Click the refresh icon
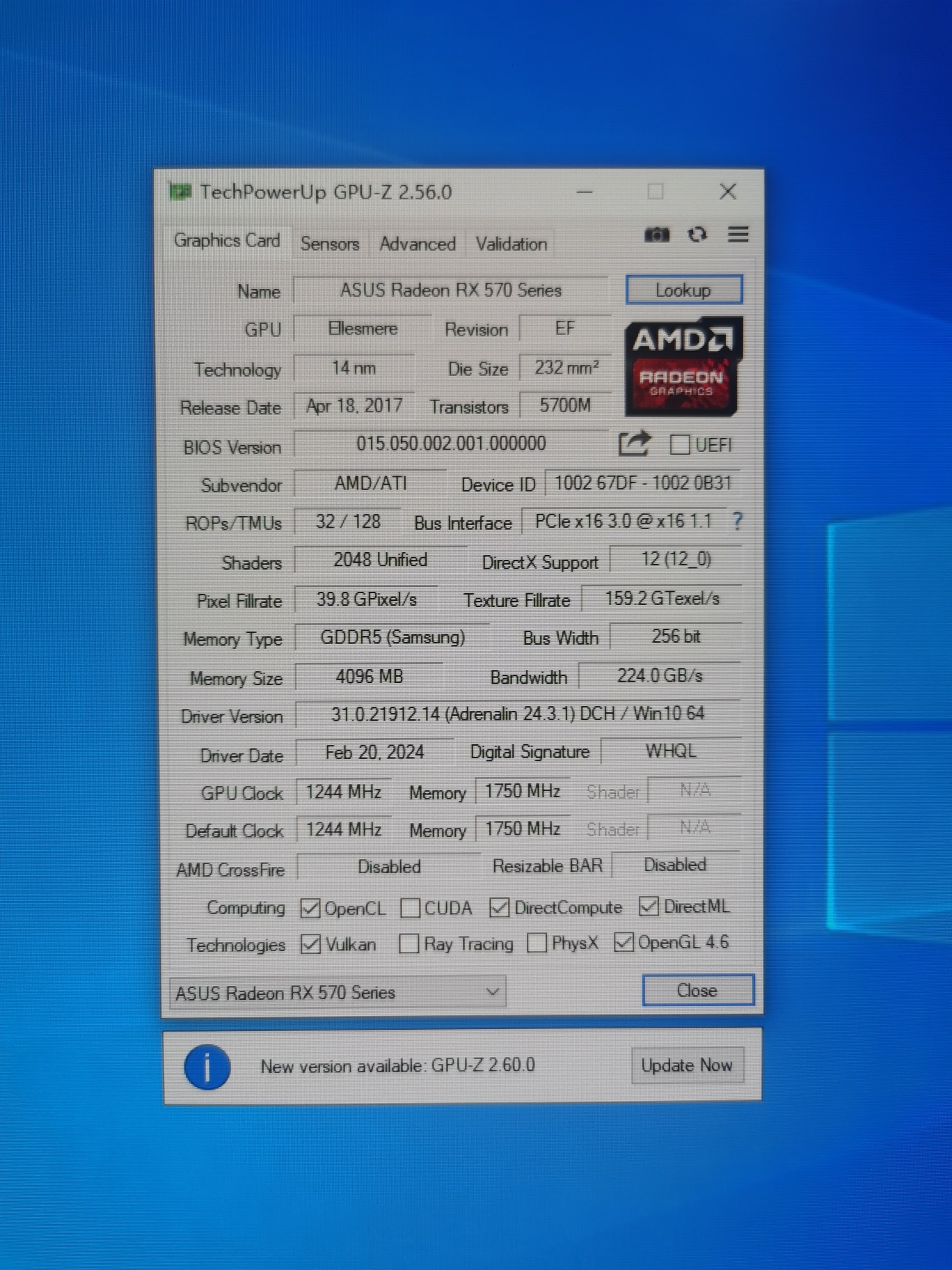This screenshot has width=952, height=1270. (697, 235)
